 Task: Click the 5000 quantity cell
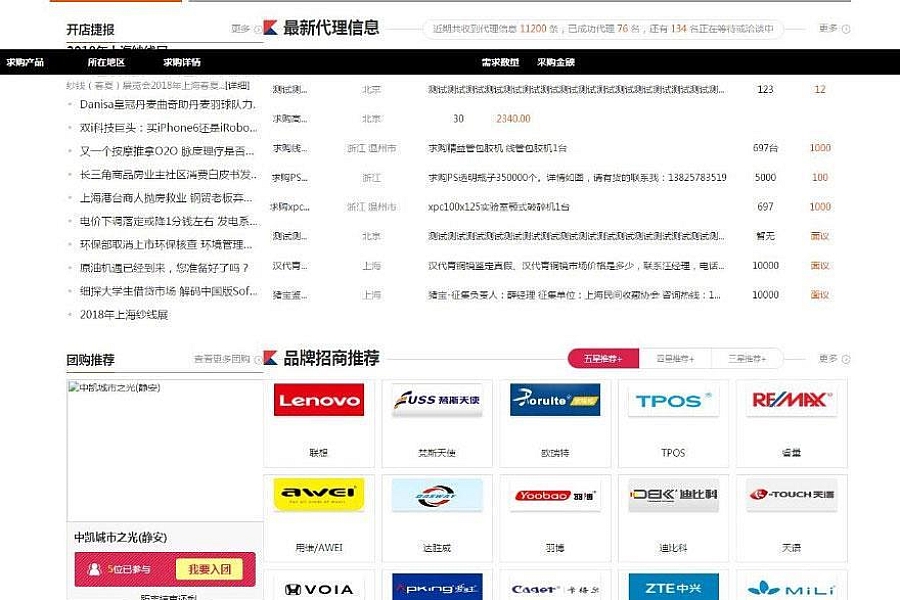(x=766, y=177)
